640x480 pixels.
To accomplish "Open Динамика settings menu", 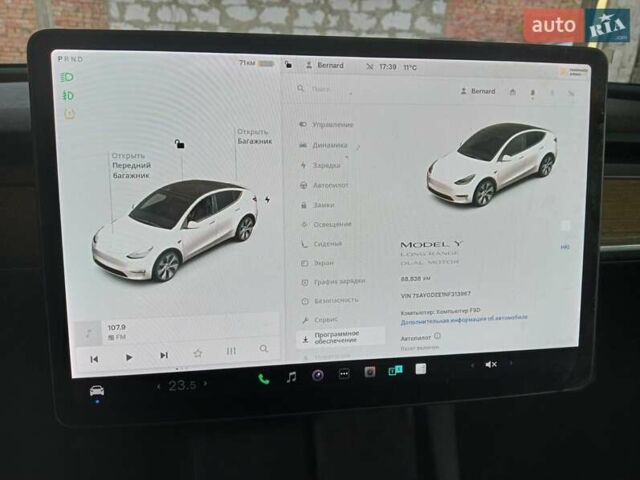I will click(x=324, y=145).
